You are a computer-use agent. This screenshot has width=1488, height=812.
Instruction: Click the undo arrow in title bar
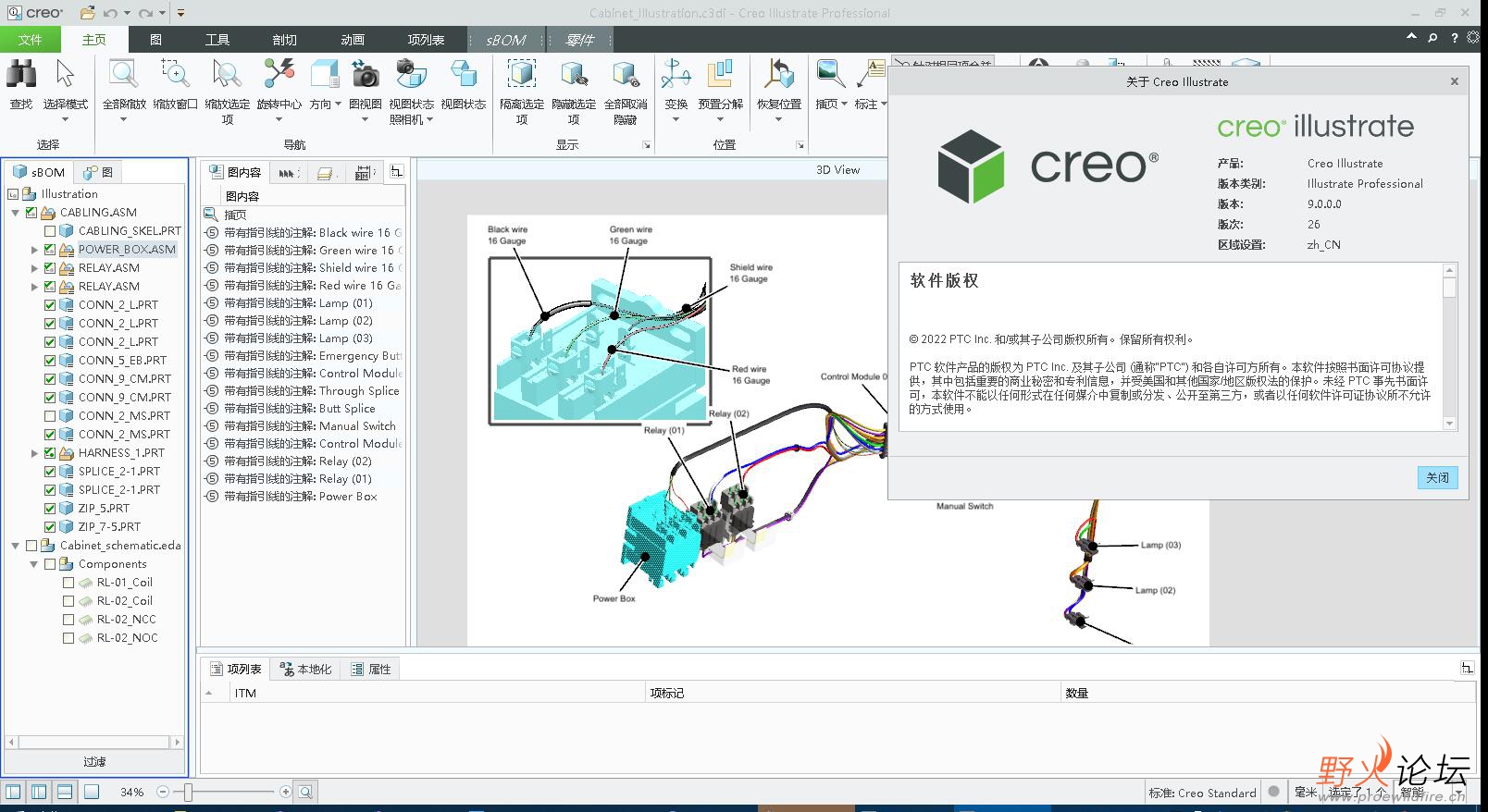(111, 13)
